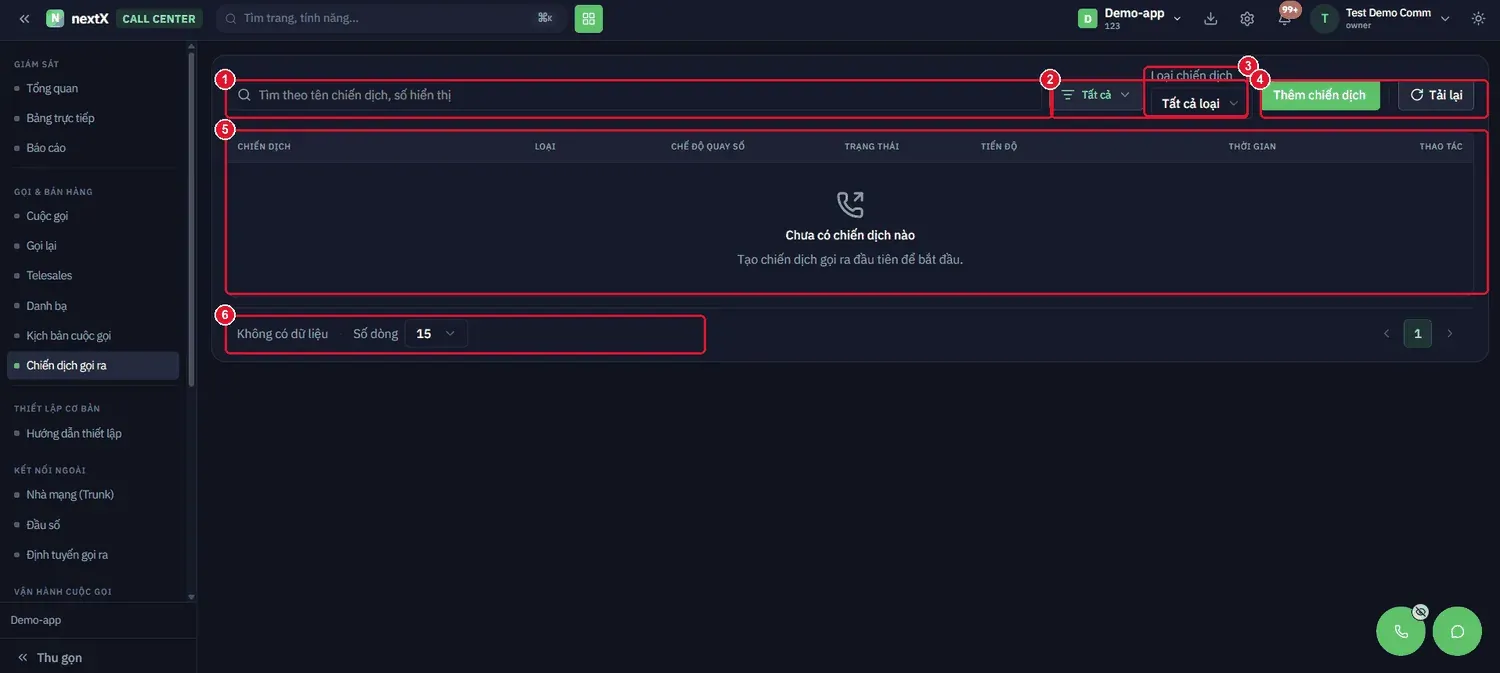
Task: Open the "Tất cả loại" campaign type dropdown
Action: (x=1199, y=103)
